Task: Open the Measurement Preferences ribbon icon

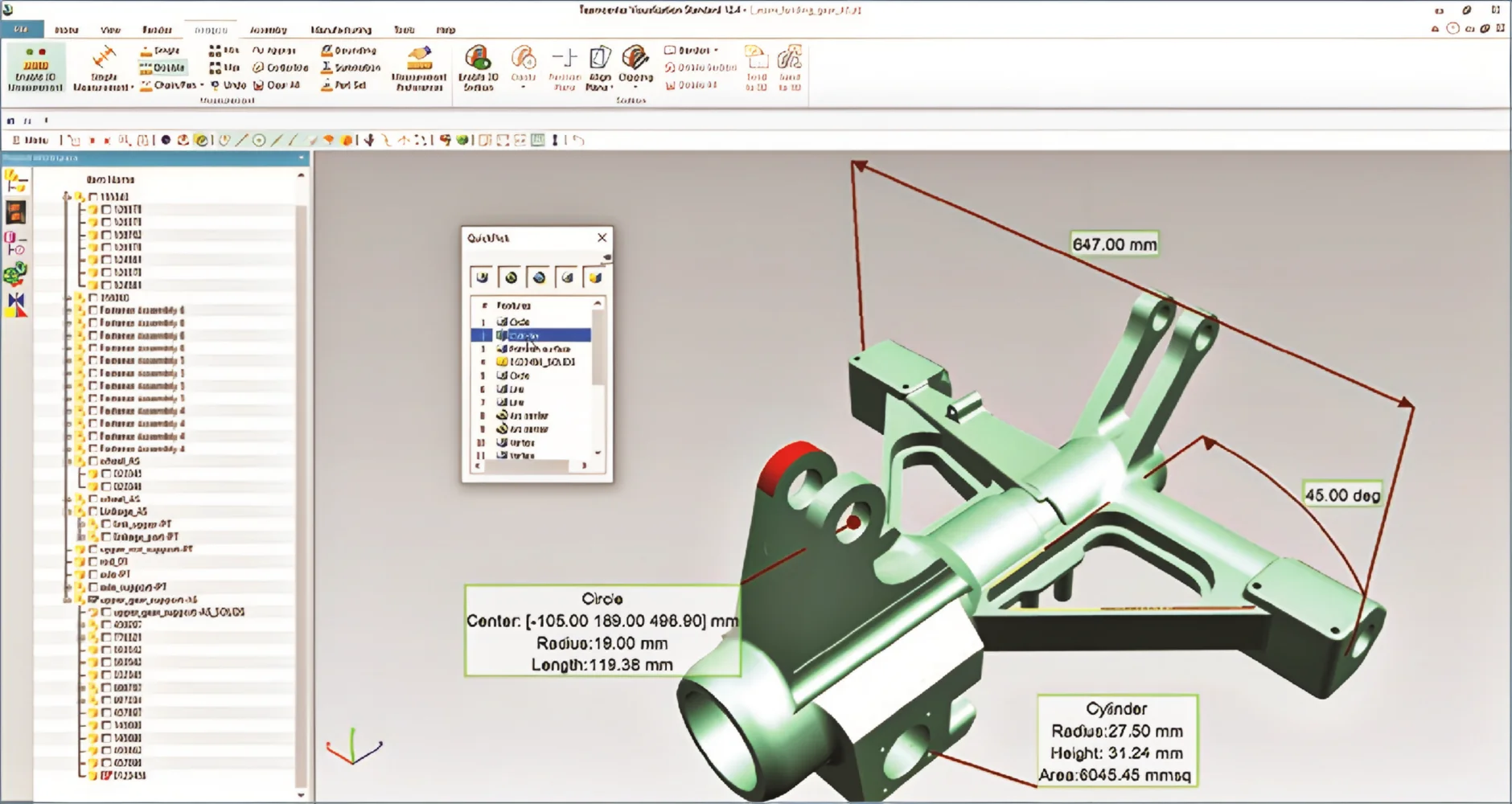Action: point(419,59)
